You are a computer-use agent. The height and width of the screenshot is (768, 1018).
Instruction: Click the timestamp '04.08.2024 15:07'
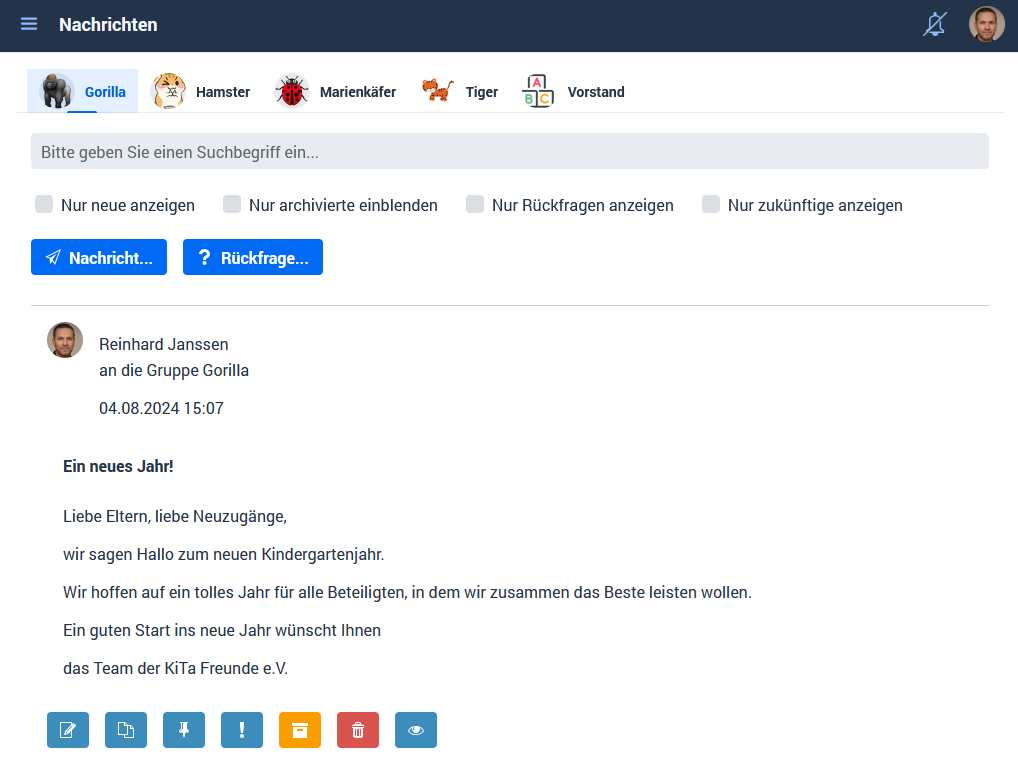(x=161, y=408)
